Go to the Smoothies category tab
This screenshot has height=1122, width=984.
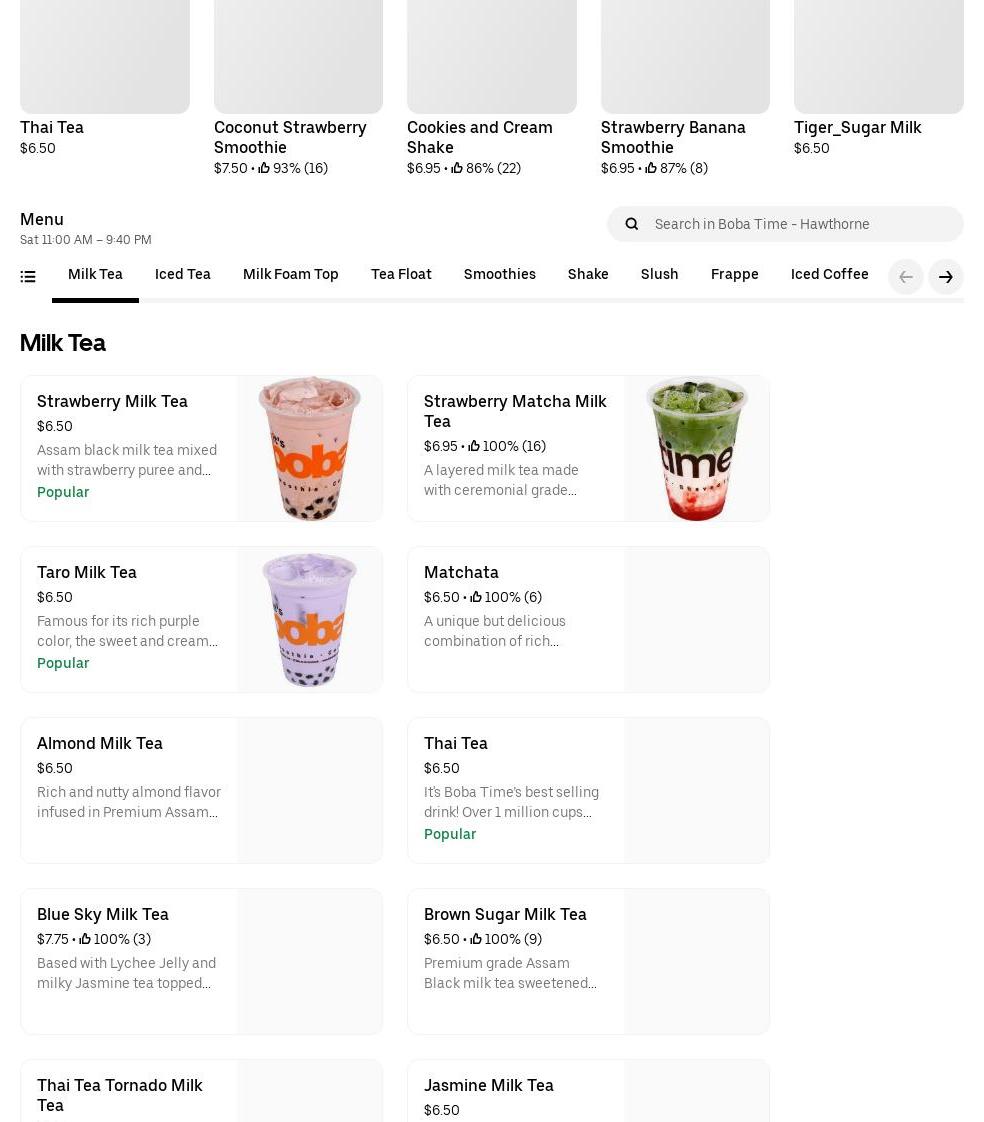499,274
